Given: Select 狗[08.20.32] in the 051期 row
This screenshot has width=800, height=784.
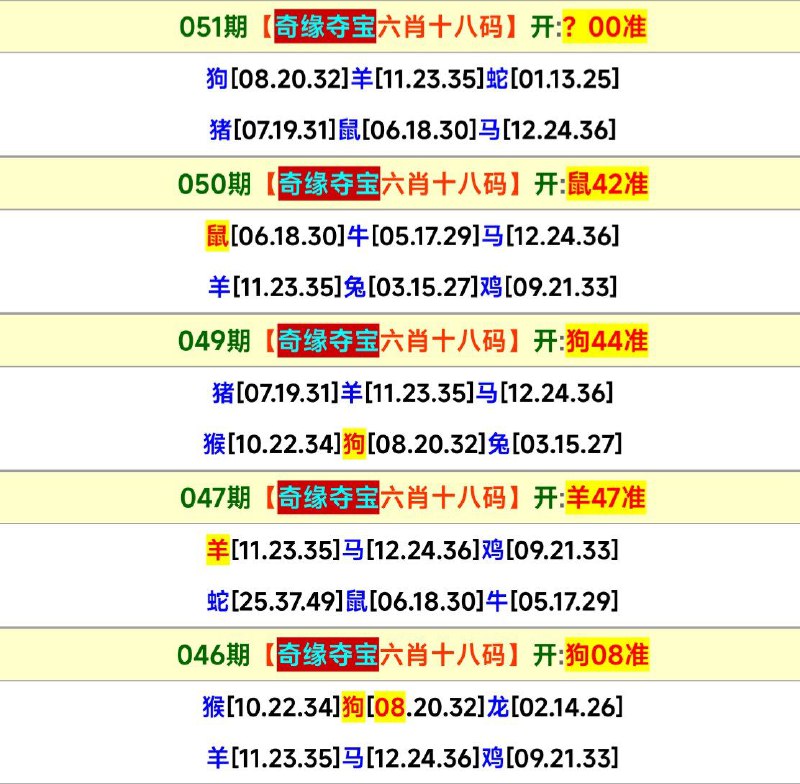Looking at the screenshot, I should pyautogui.click(x=278, y=79).
